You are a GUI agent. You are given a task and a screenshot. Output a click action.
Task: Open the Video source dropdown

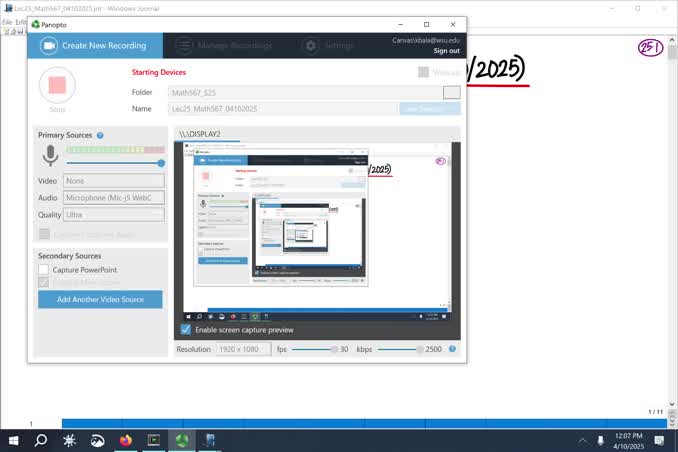coord(114,181)
